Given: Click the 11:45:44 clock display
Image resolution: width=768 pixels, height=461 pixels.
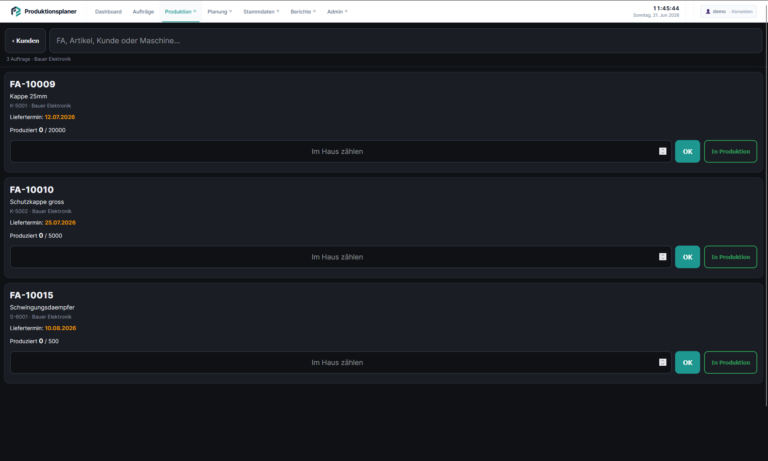Looking at the screenshot, I should tap(666, 8).
